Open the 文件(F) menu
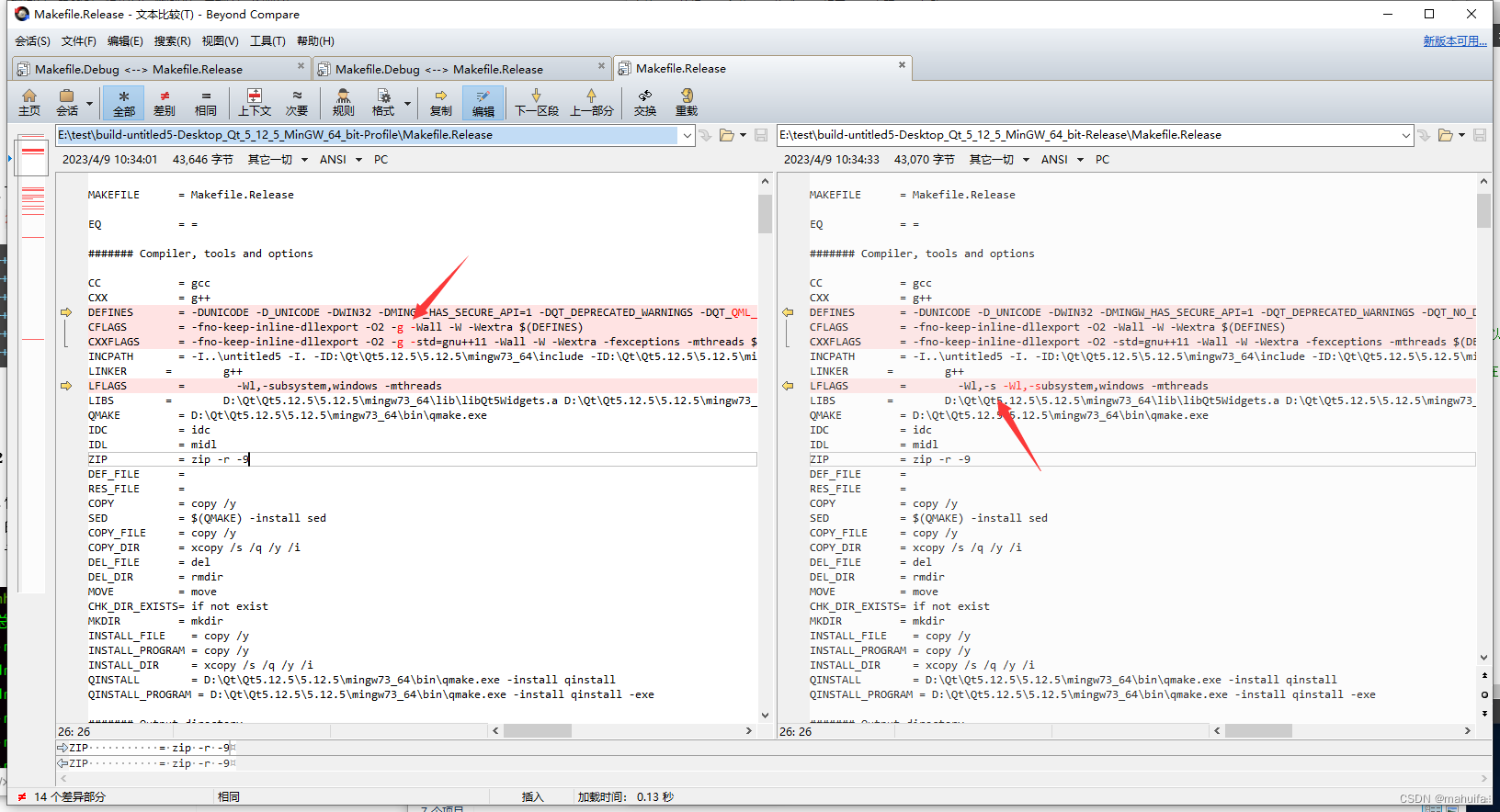Image resolution: width=1500 pixels, height=812 pixels. click(x=79, y=41)
